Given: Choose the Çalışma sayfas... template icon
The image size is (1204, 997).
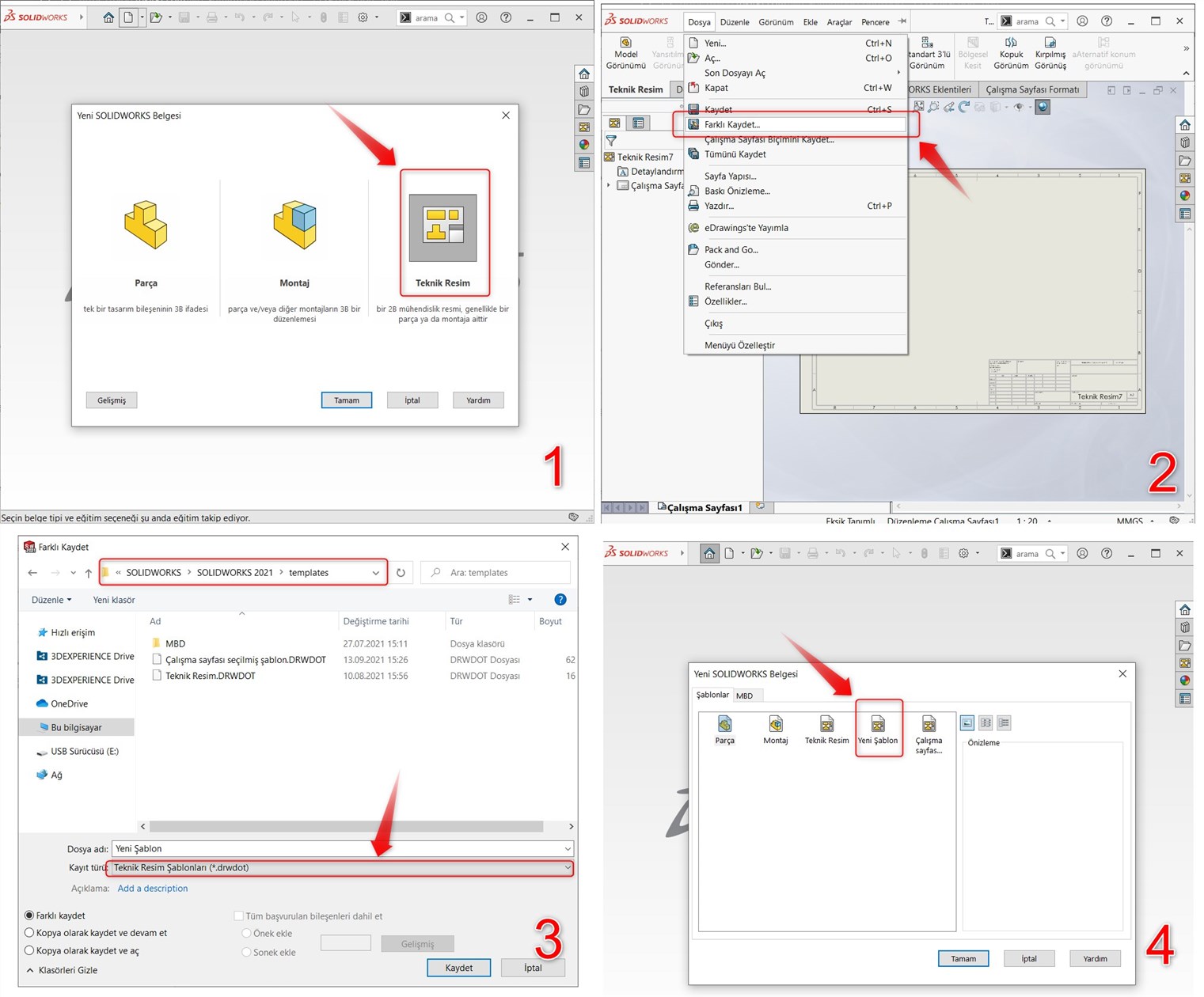Looking at the screenshot, I should tap(929, 734).
